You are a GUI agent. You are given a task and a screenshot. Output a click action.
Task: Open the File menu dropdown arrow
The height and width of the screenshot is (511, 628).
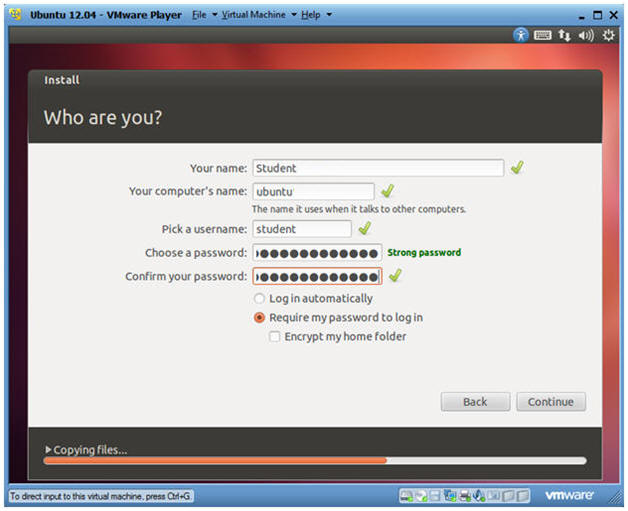click(x=214, y=15)
